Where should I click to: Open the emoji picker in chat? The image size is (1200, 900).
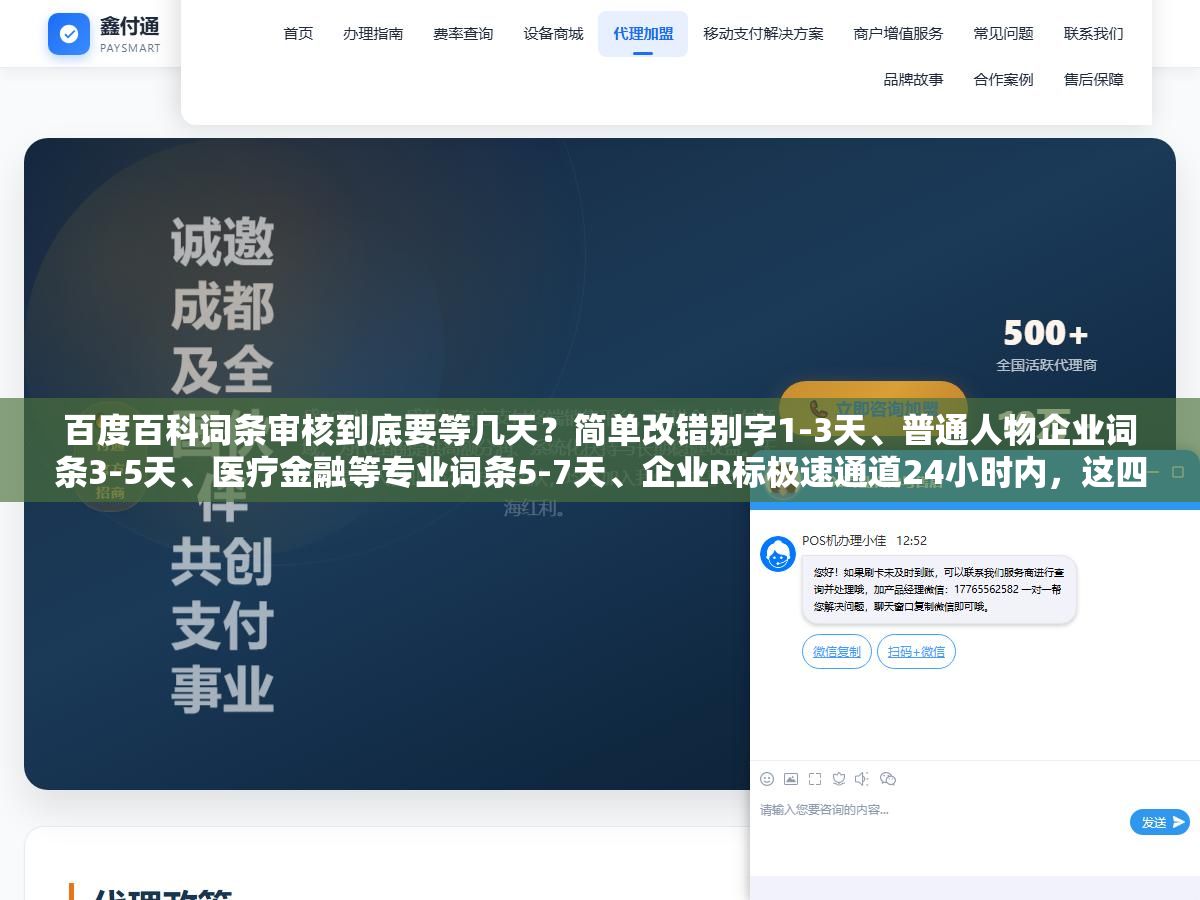767,779
